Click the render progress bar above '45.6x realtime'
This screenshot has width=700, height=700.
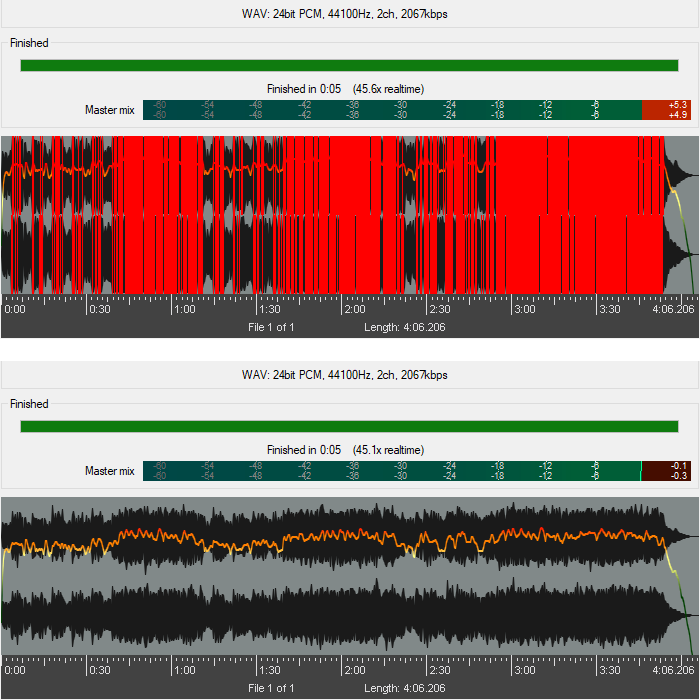pyautogui.click(x=350, y=66)
